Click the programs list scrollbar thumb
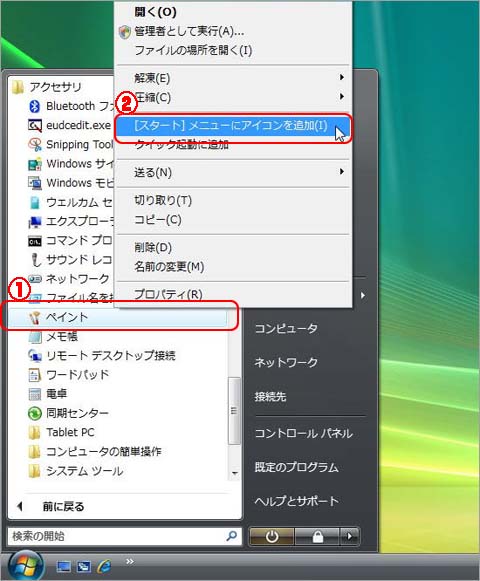Image resolution: width=480 pixels, height=581 pixels. tap(234, 411)
